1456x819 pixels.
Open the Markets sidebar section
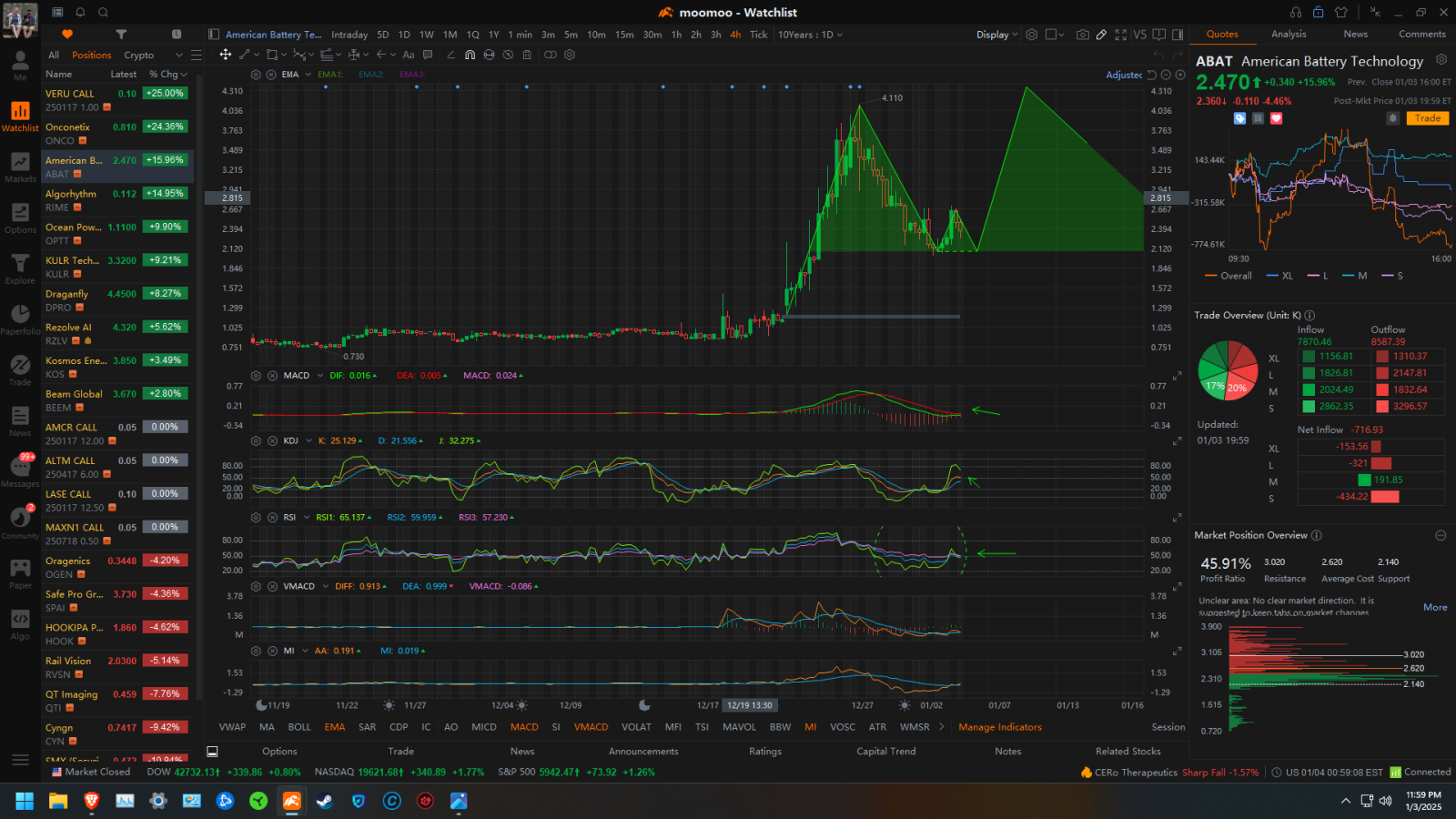[20, 167]
